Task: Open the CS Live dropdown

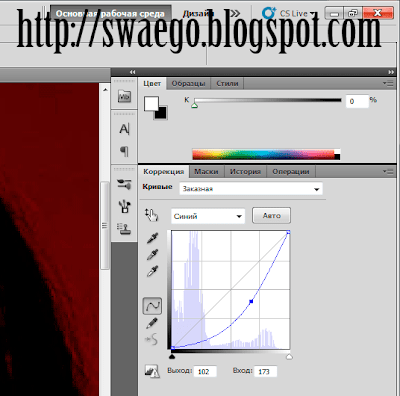Action: [313, 14]
